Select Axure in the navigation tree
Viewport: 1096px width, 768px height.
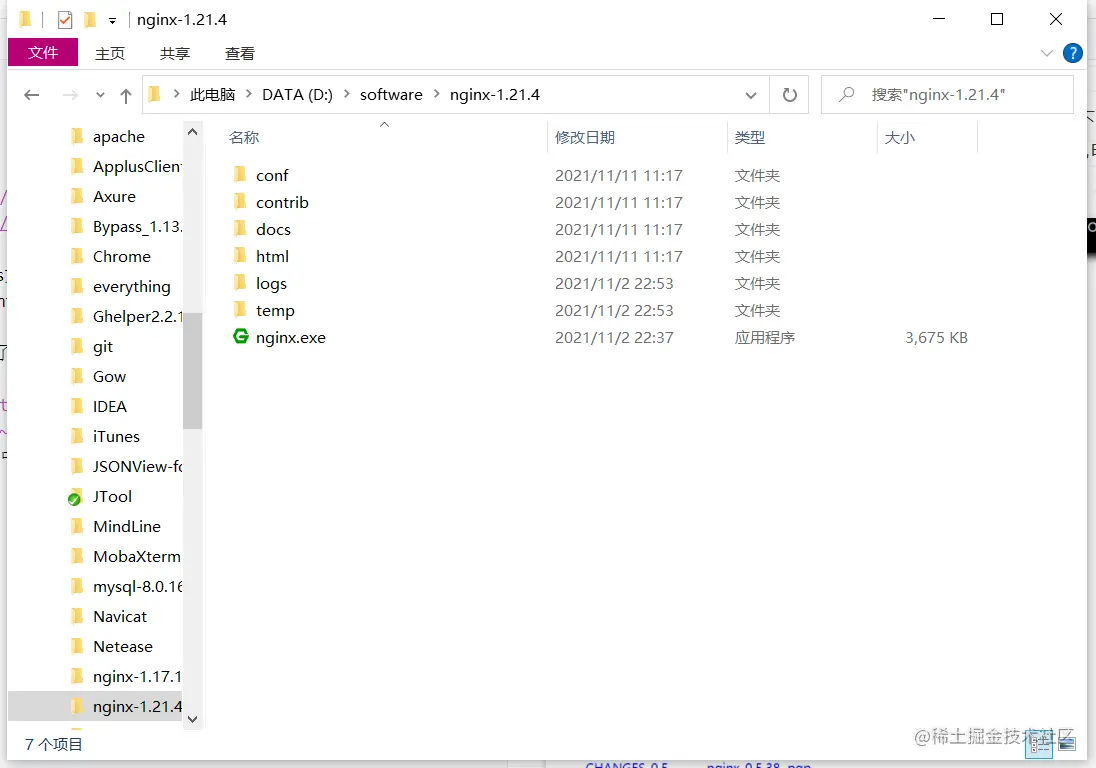click(114, 197)
